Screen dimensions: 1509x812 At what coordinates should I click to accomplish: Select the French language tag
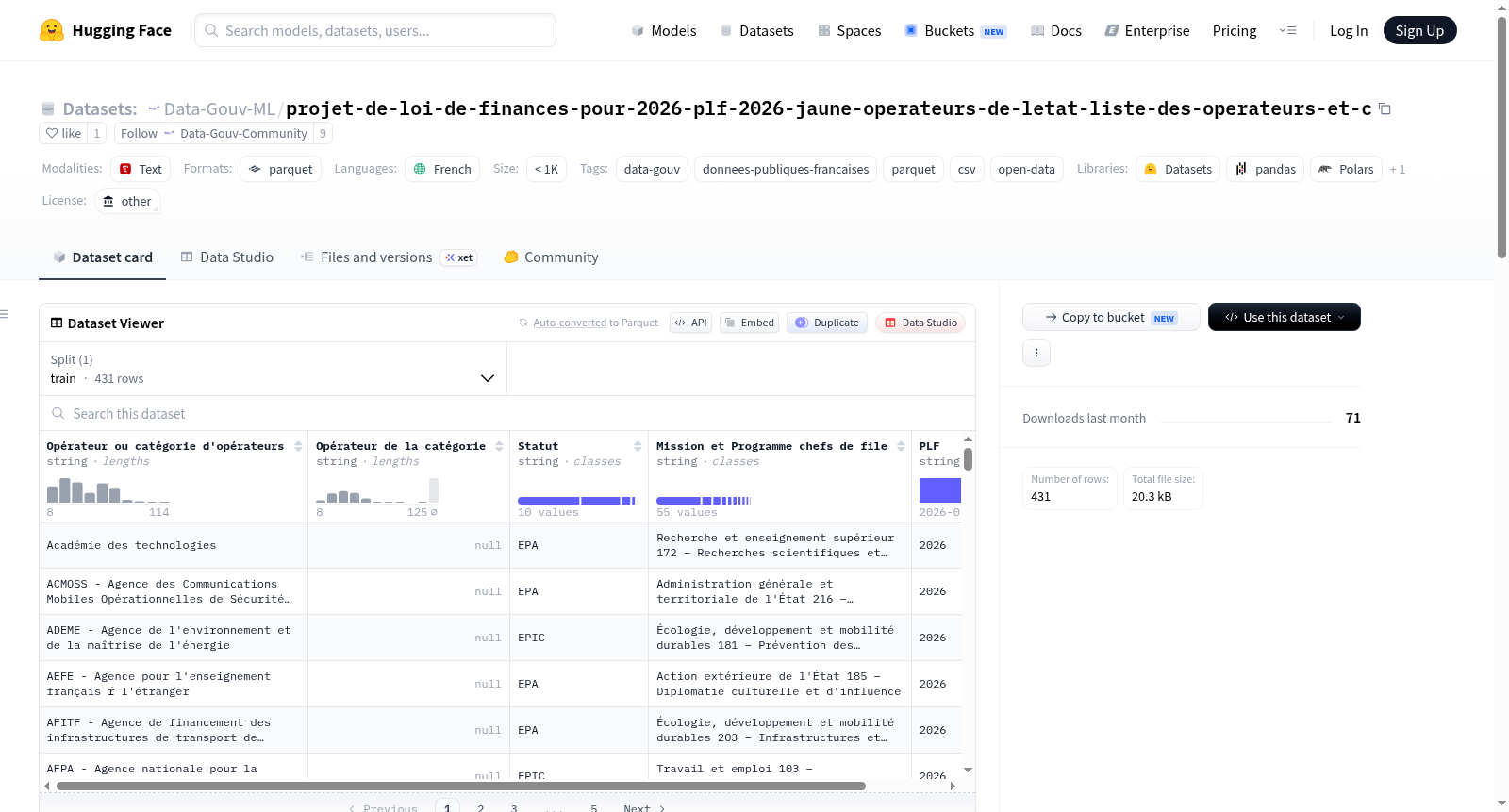coord(442,169)
